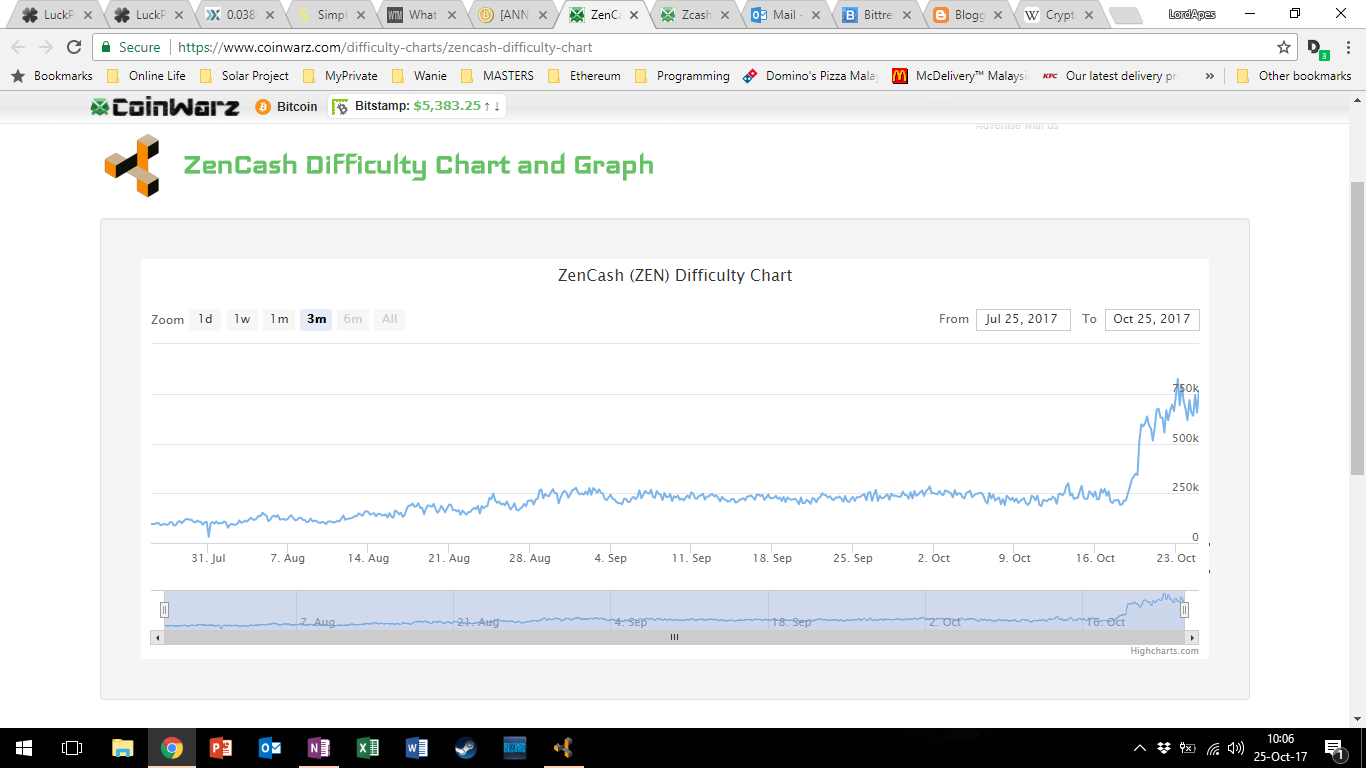1366x768 pixels.
Task: Switch to the Zcash tab
Action: coord(695,15)
